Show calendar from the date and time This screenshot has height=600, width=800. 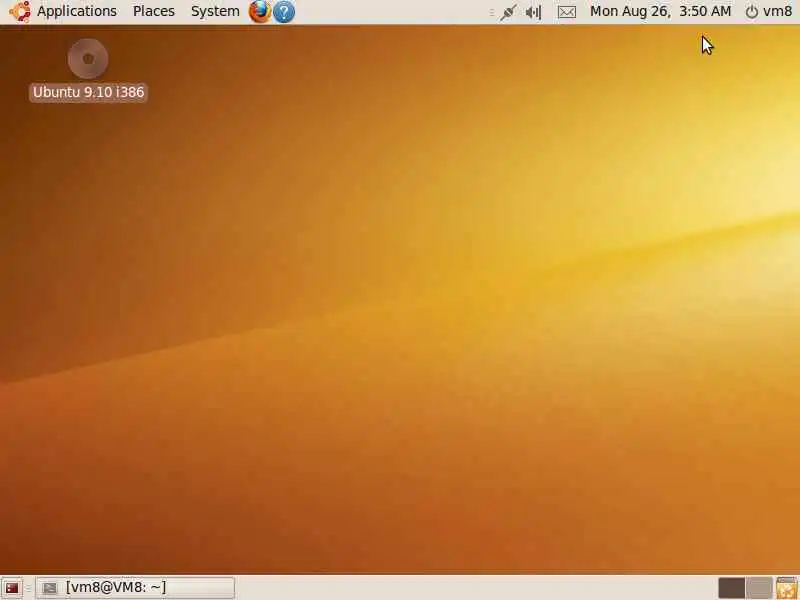(660, 11)
